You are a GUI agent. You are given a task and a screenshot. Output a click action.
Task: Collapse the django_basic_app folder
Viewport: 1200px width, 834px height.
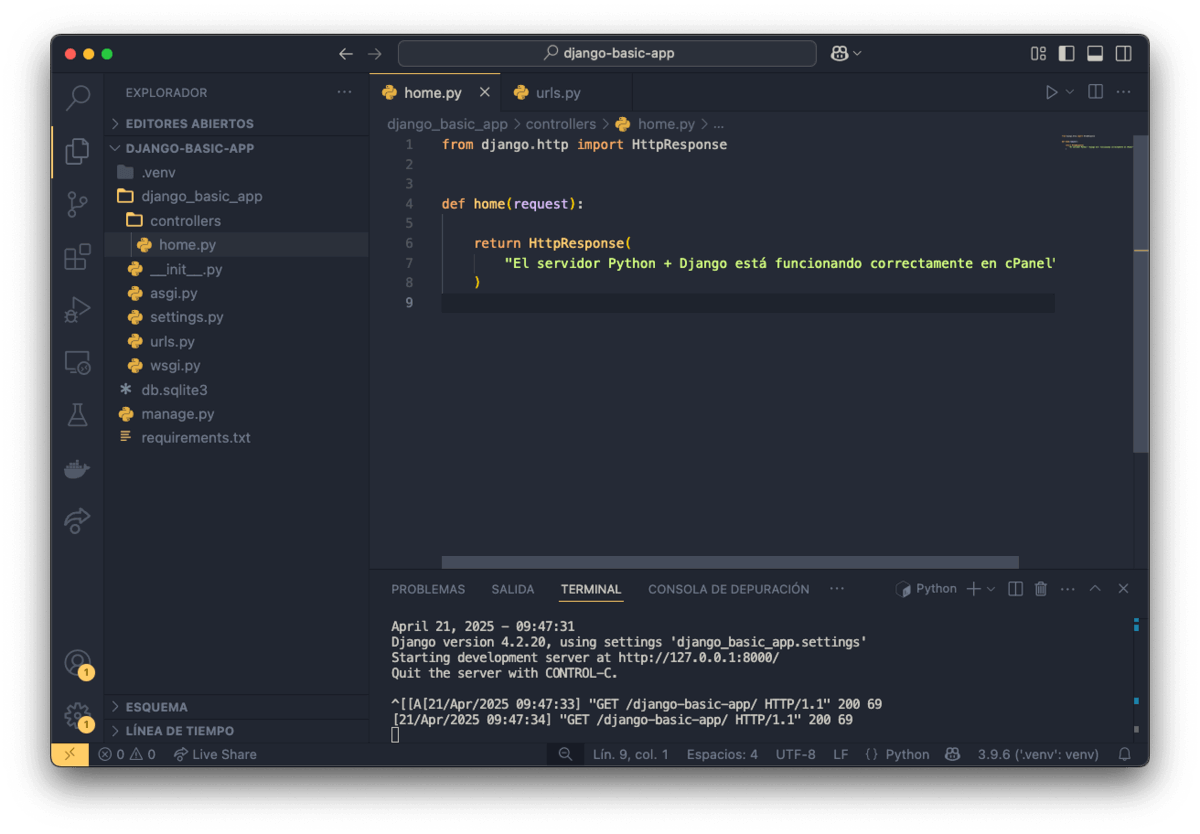pyautogui.click(x=236, y=197)
